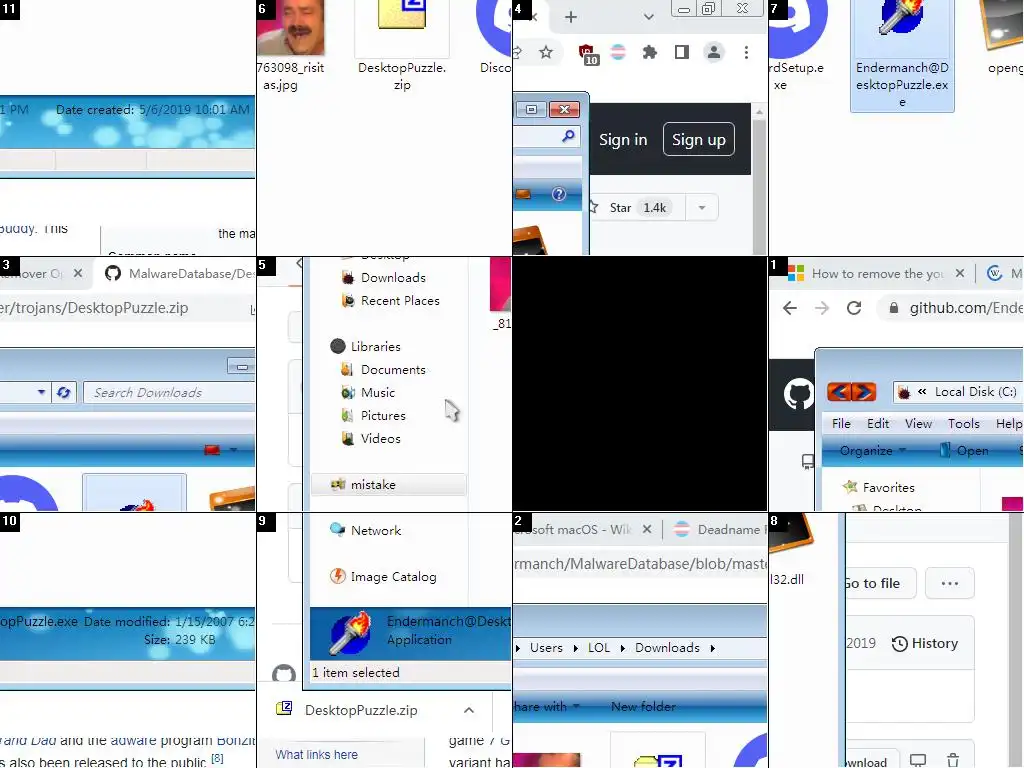Switch to the Deadname tab
Screen dimensions: 1024x768
(718, 530)
